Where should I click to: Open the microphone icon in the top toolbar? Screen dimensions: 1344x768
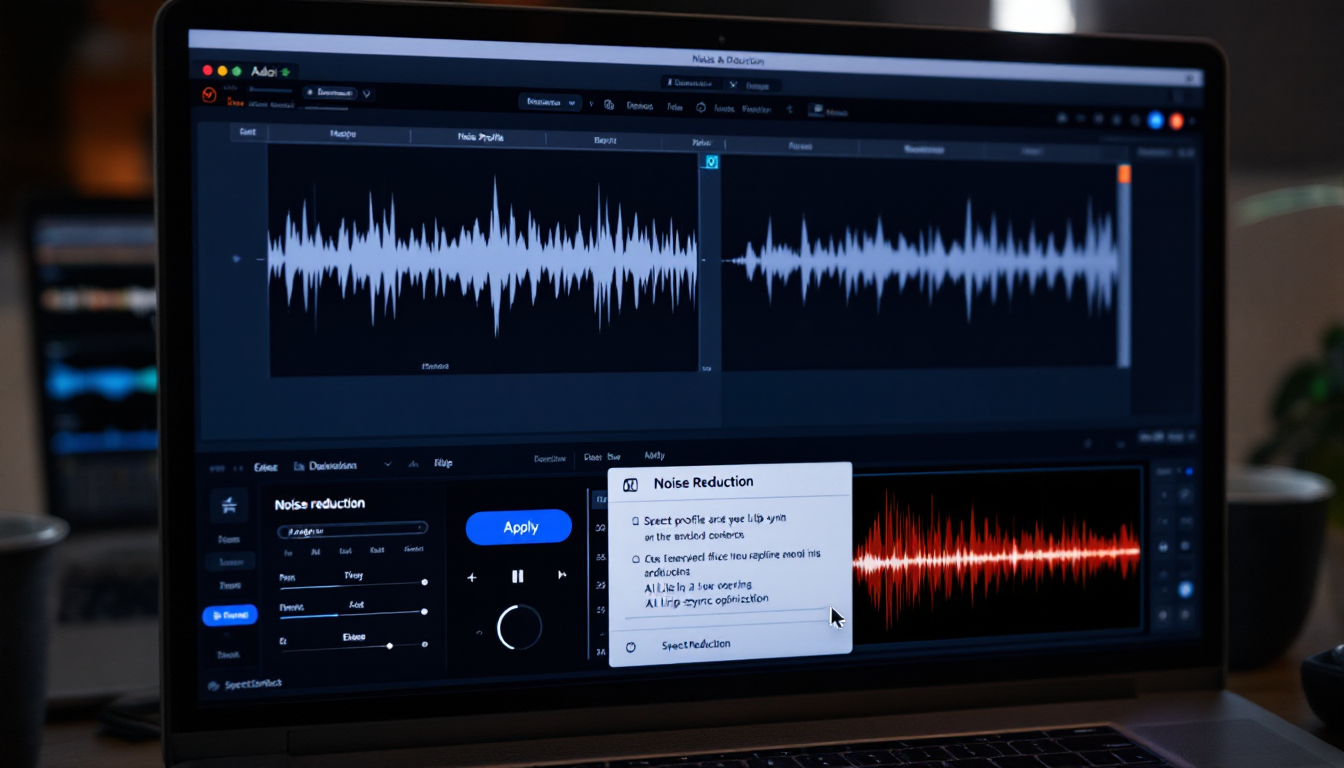click(x=608, y=106)
